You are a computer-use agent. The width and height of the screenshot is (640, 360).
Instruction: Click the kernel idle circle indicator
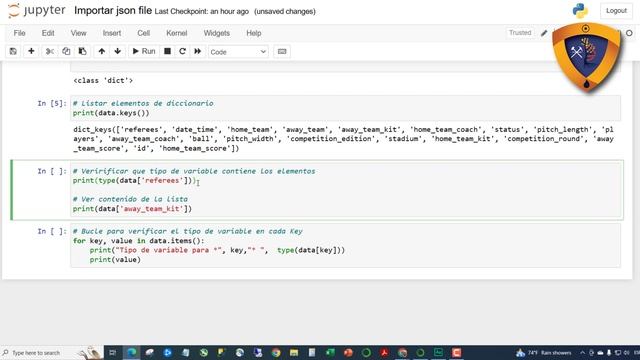(629, 33)
